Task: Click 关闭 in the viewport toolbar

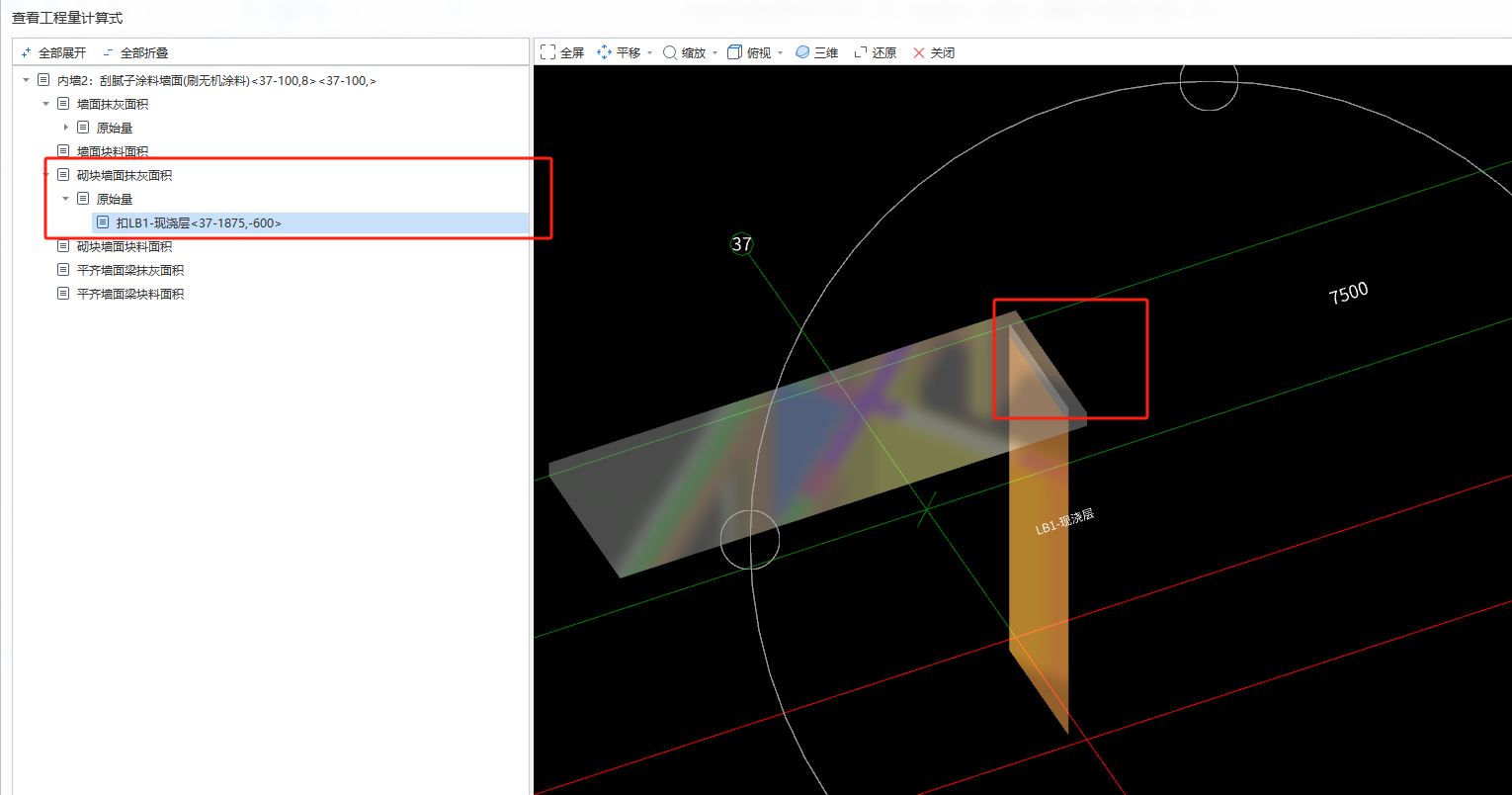Action: pos(934,52)
